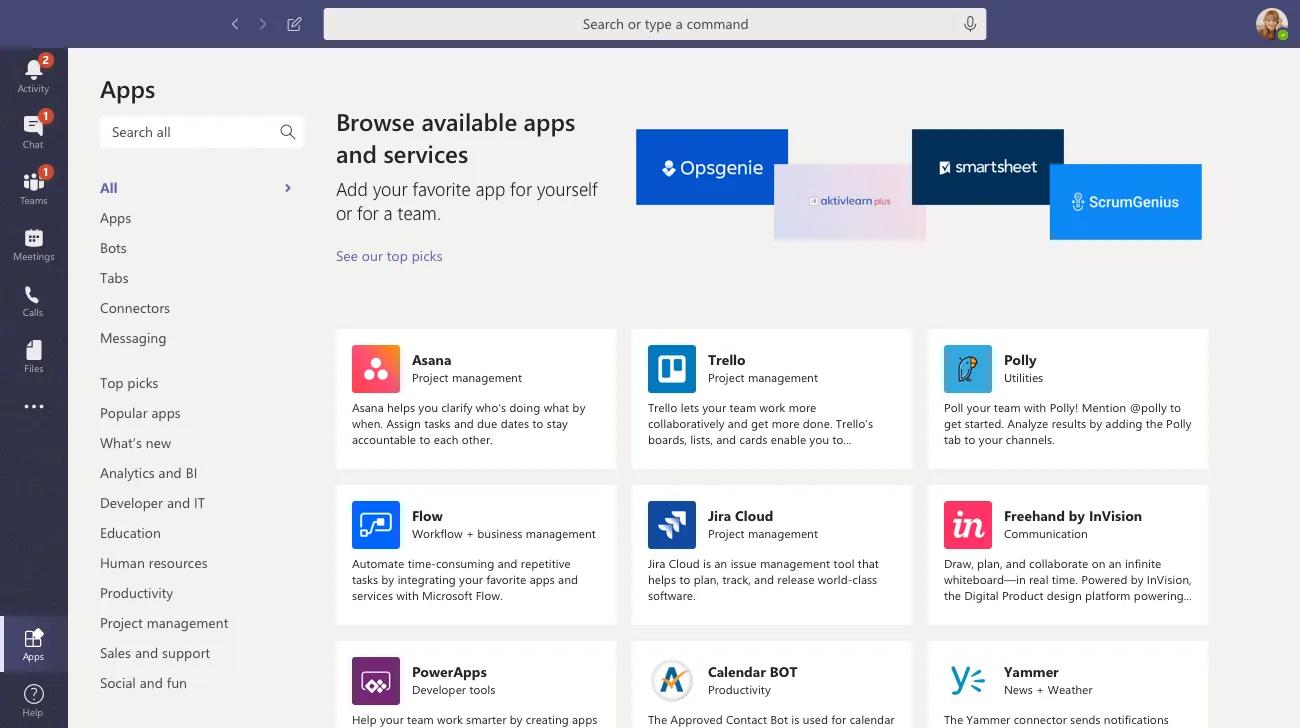Start a new chat with the compose icon
The height and width of the screenshot is (728, 1300).
(294, 23)
